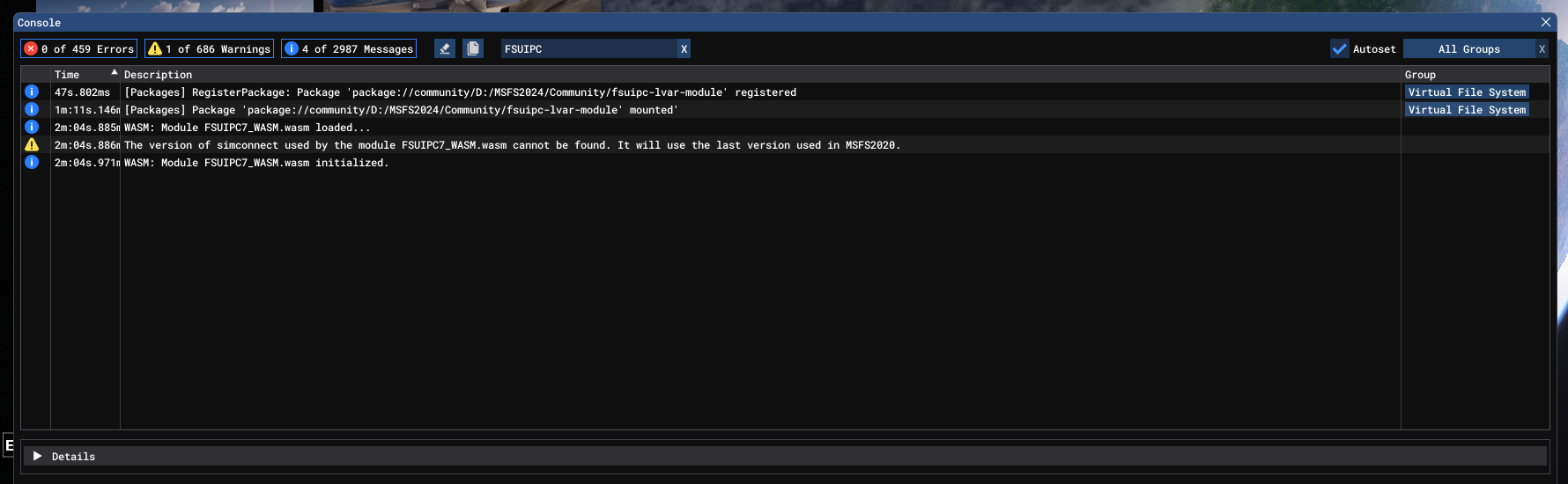Toggle the Warnings filter
1568x484 pixels.
[210, 49]
